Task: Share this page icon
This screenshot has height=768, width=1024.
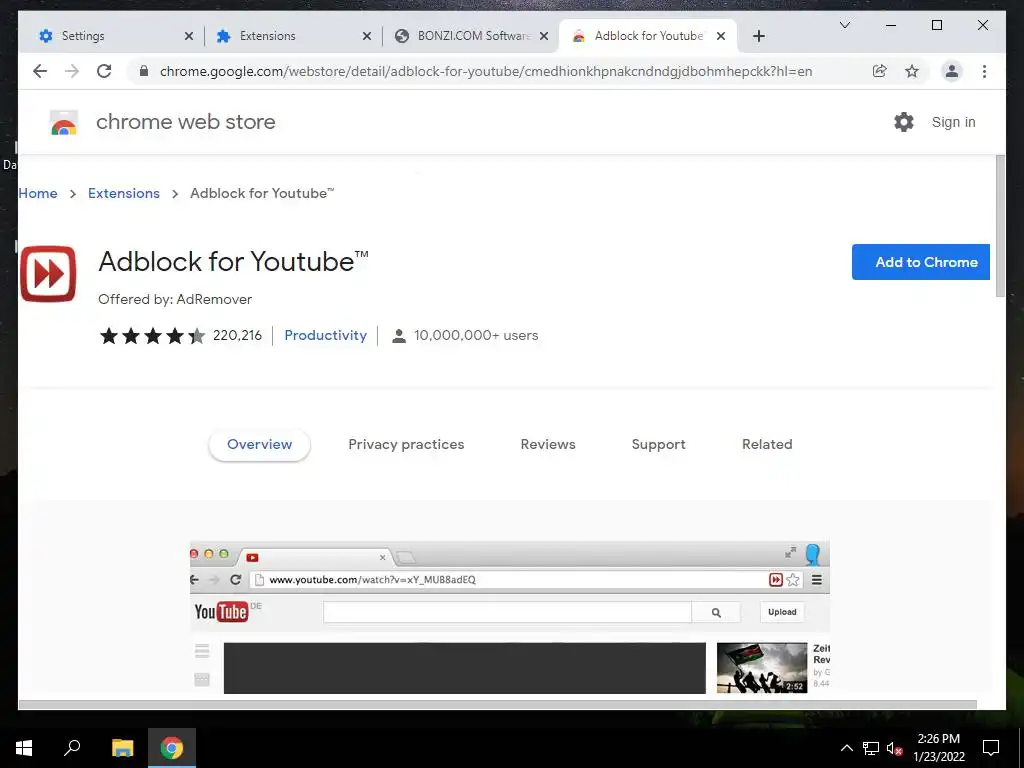Action: [x=880, y=71]
